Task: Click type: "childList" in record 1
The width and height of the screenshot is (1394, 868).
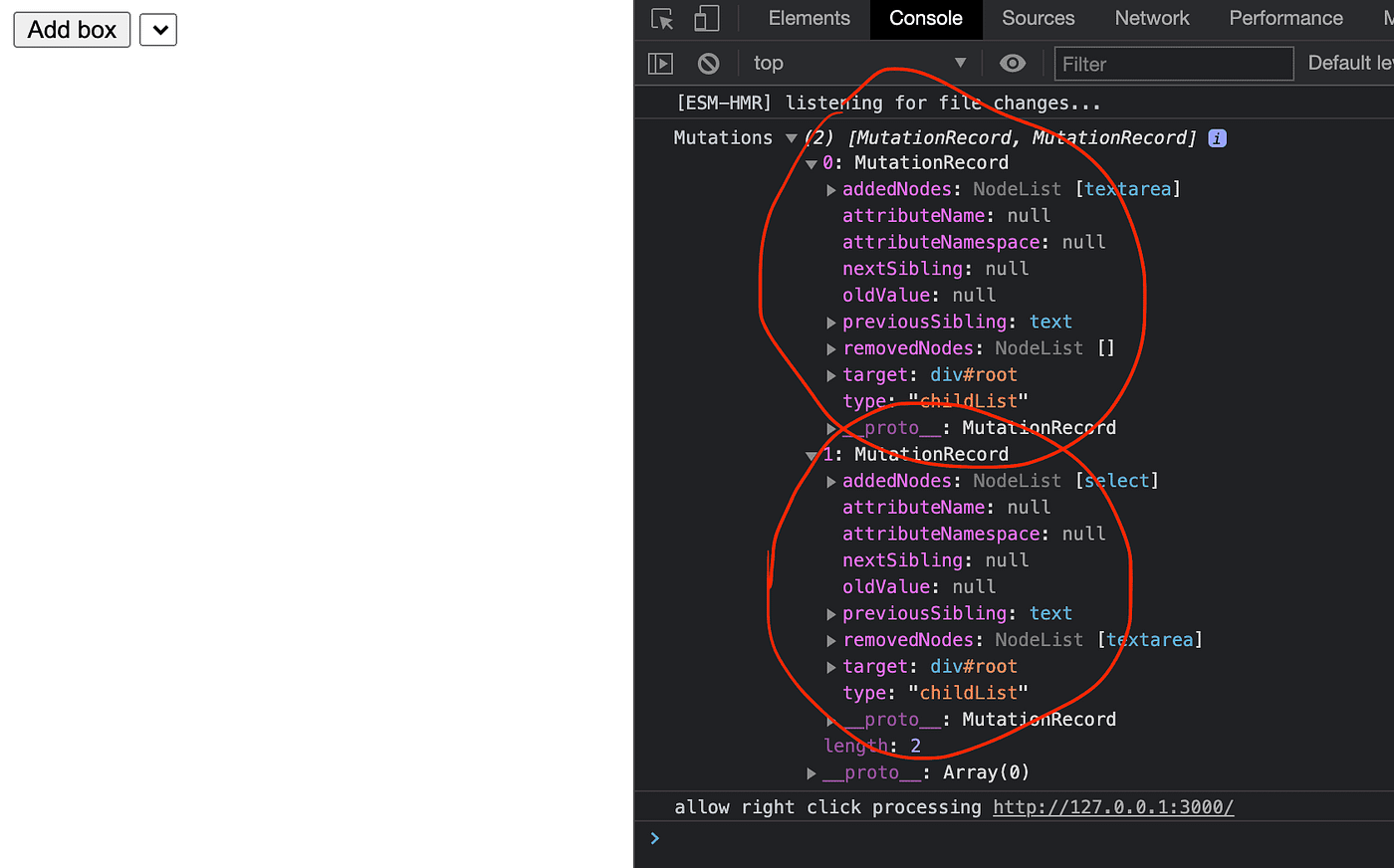Action: (x=936, y=693)
